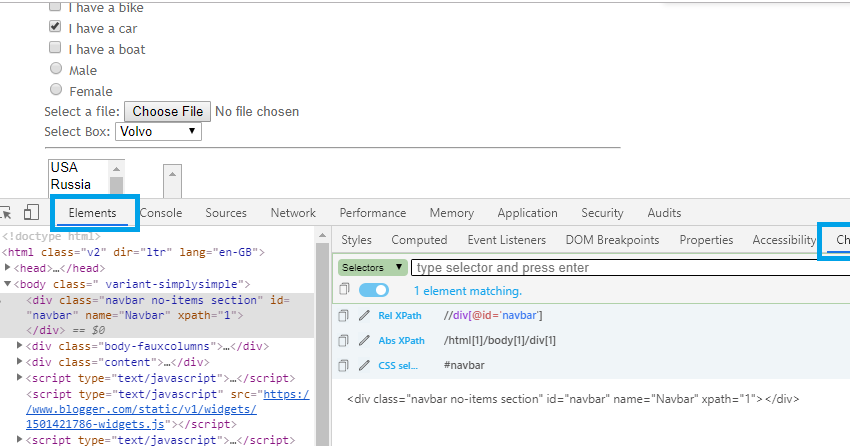Click the Elements panel scrollbar
Screen dimensions: 850x446
pyautogui.click(x=323, y=341)
